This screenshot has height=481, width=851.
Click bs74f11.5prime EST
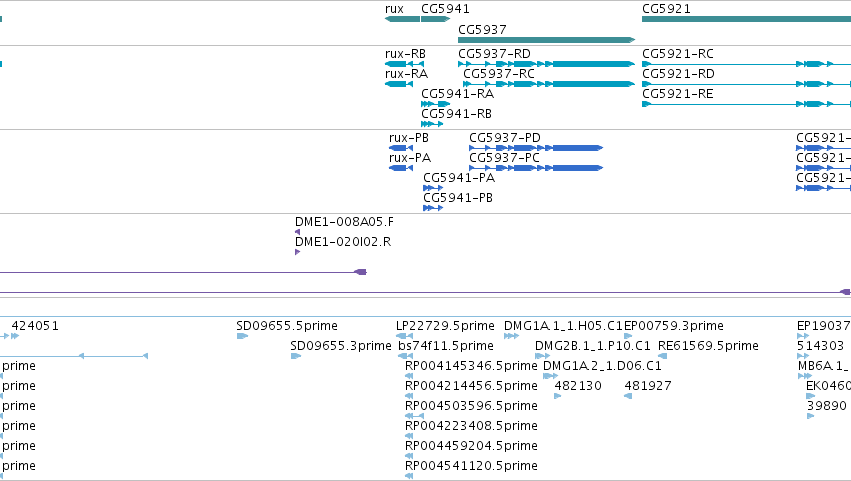pos(446,346)
